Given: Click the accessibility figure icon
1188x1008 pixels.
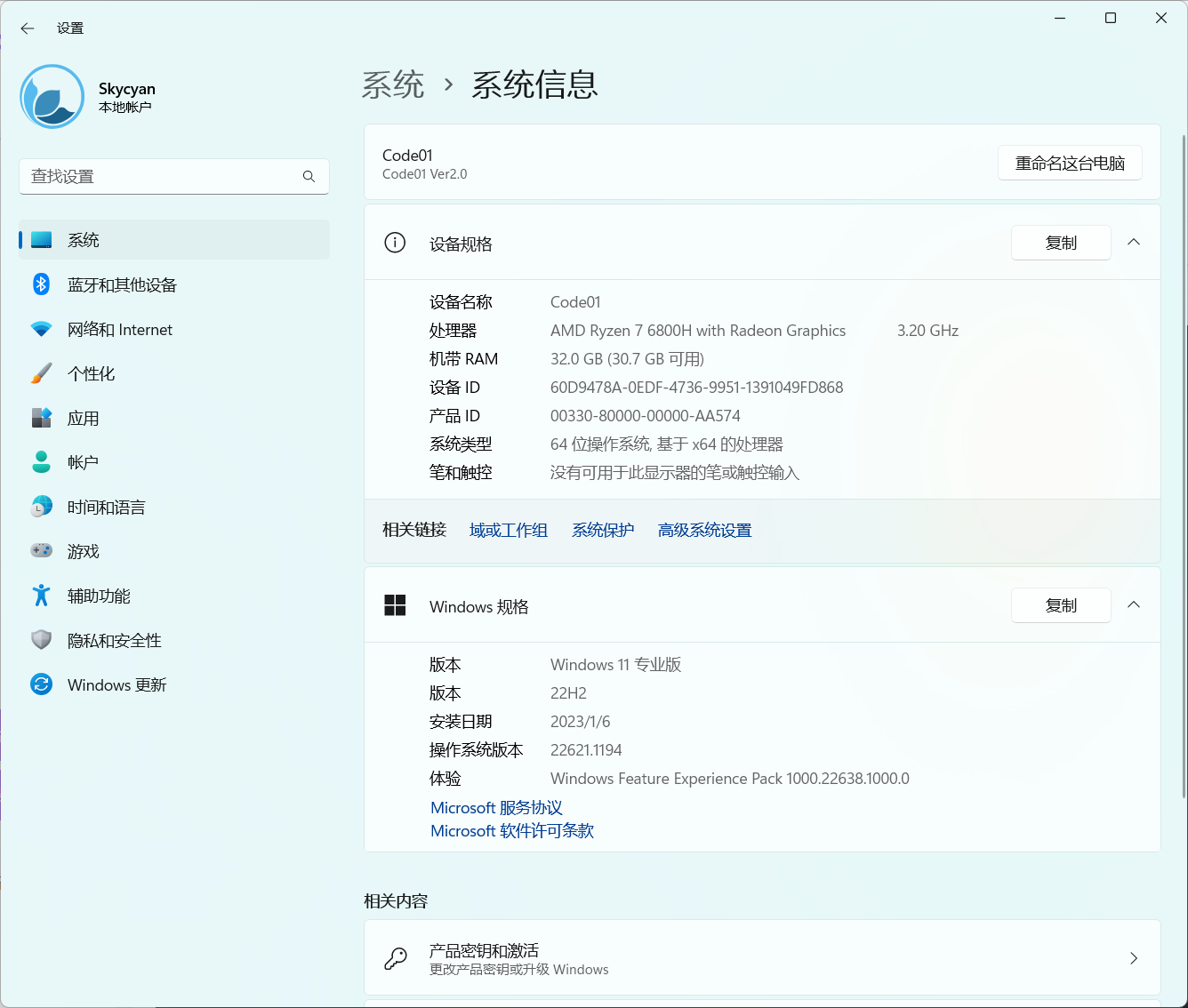Looking at the screenshot, I should (x=42, y=596).
